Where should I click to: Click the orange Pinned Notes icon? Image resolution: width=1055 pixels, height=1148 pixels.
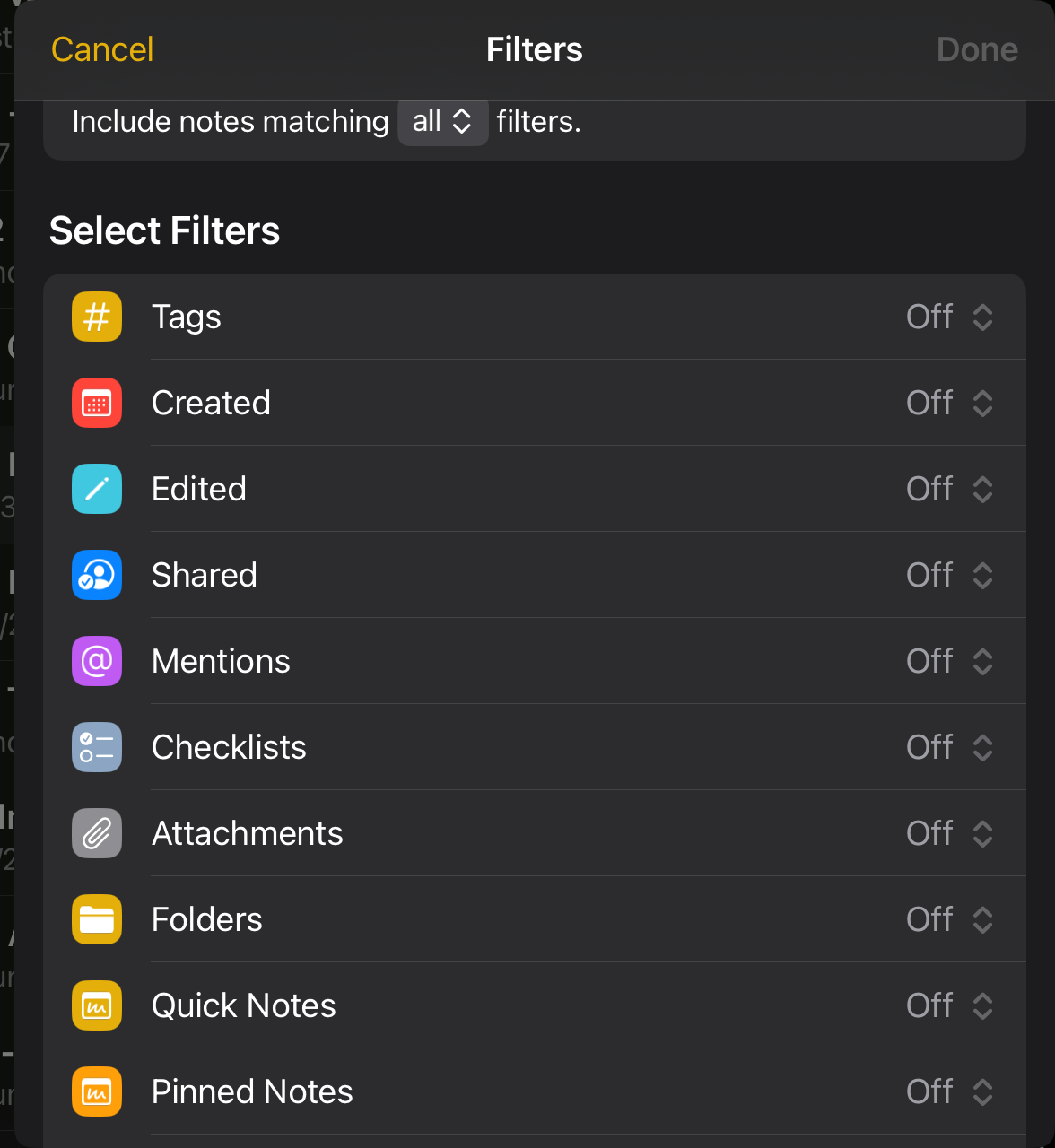click(97, 1091)
